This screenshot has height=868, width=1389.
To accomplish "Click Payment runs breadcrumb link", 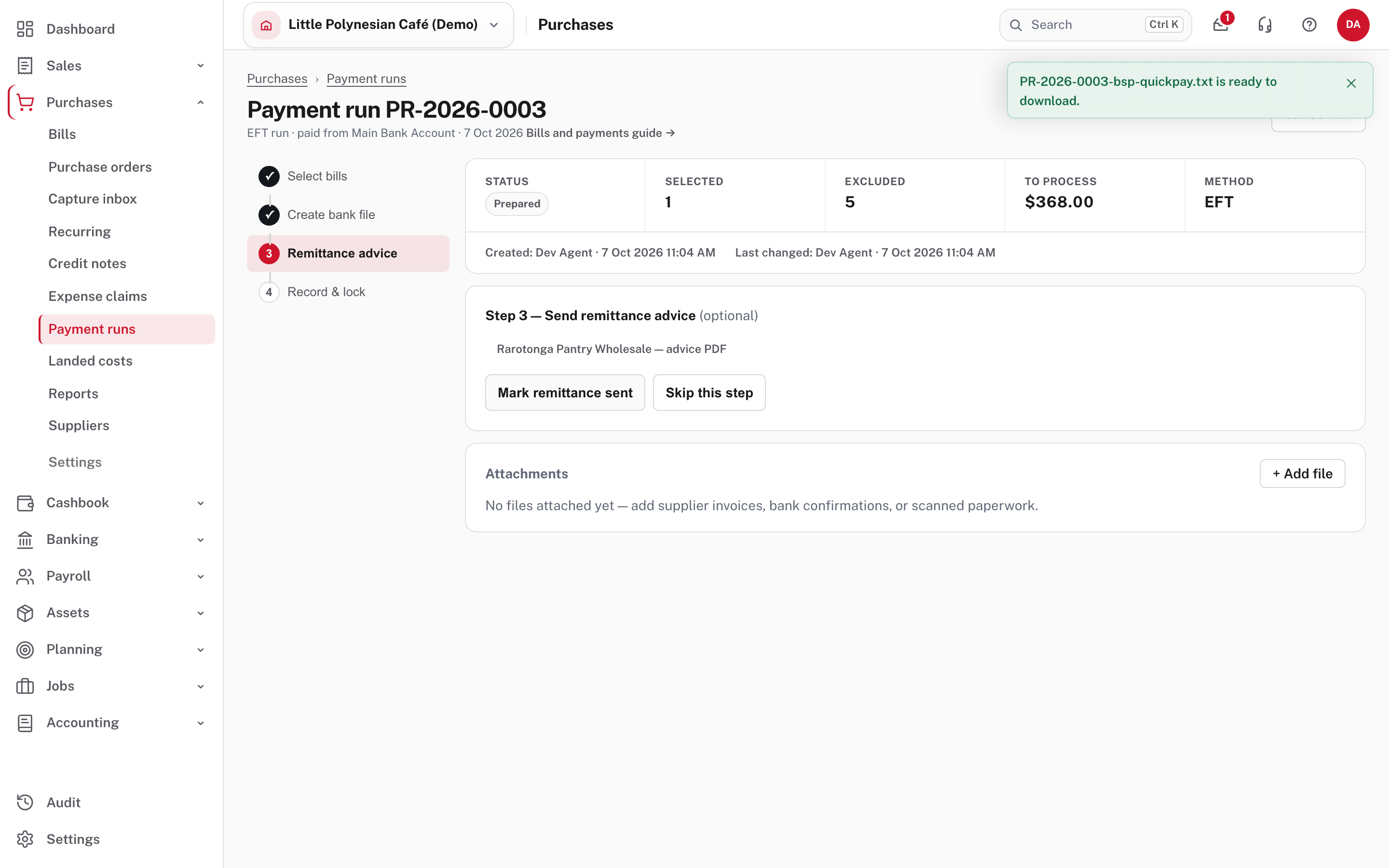I will tap(366, 79).
